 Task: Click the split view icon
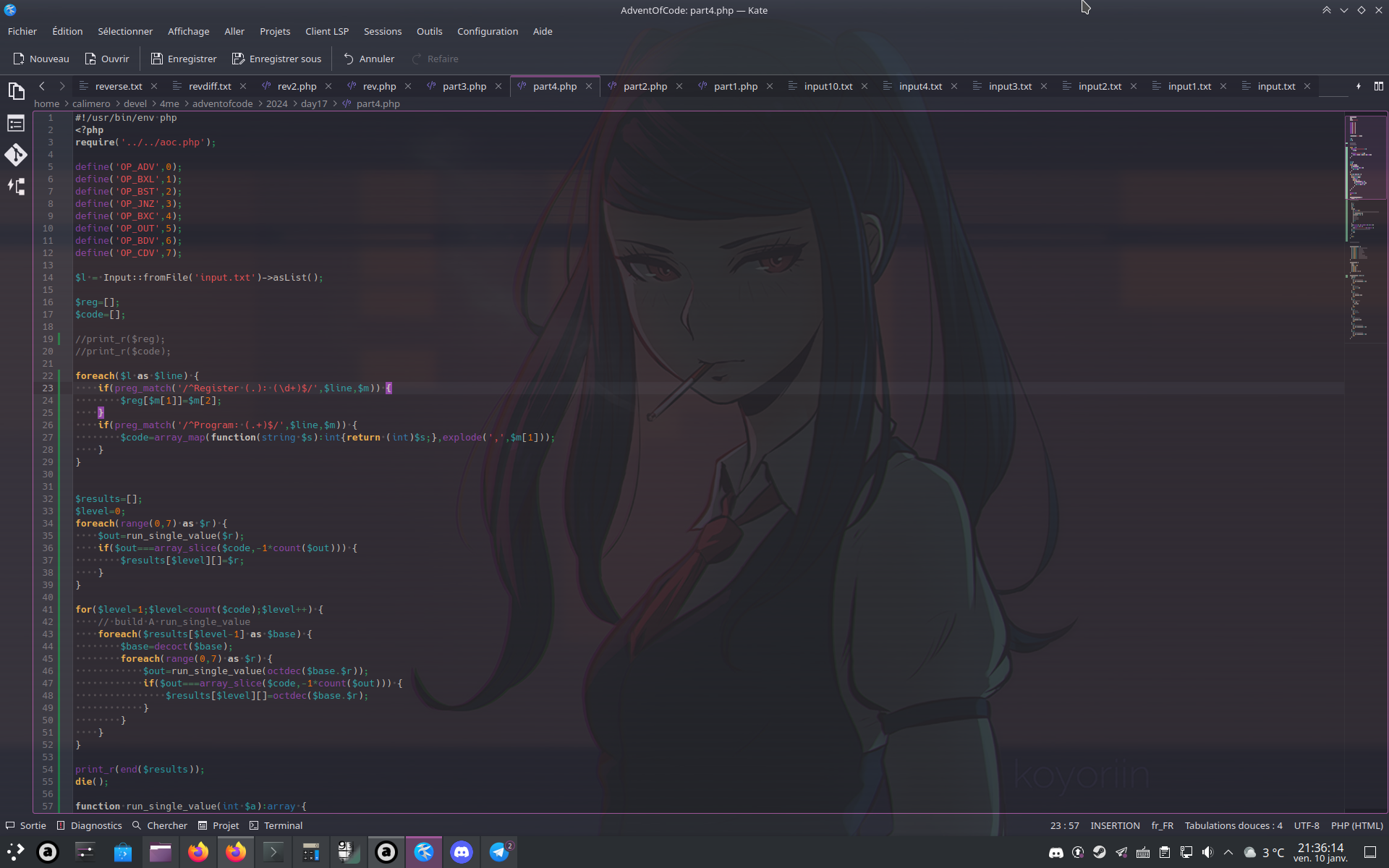pos(1379,86)
